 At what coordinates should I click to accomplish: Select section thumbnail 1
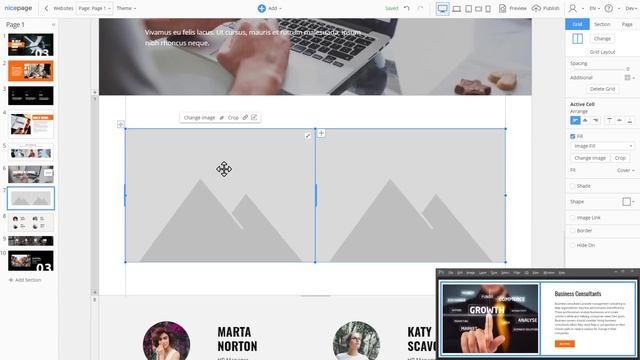click(x=31, y=45)
